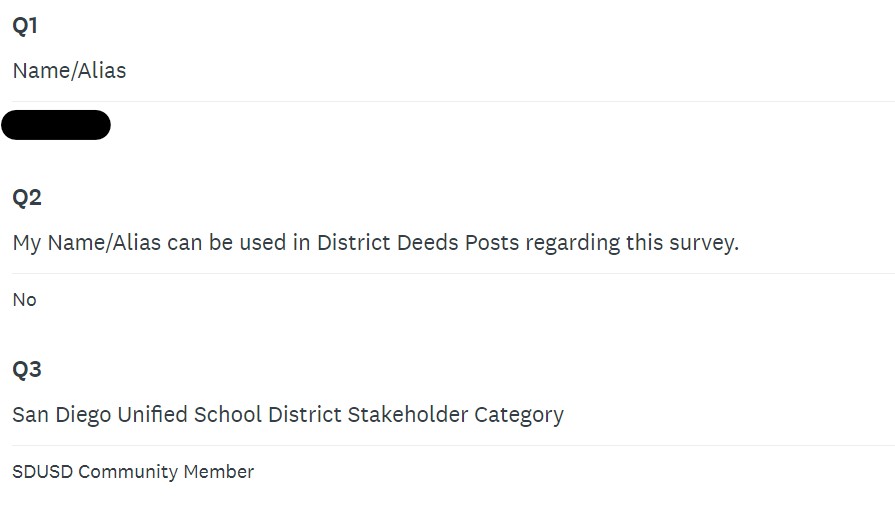Click the divider line above the "No" answer
Image resolution: width=895 pixels, height=508 pixels.
pos(450,273)
